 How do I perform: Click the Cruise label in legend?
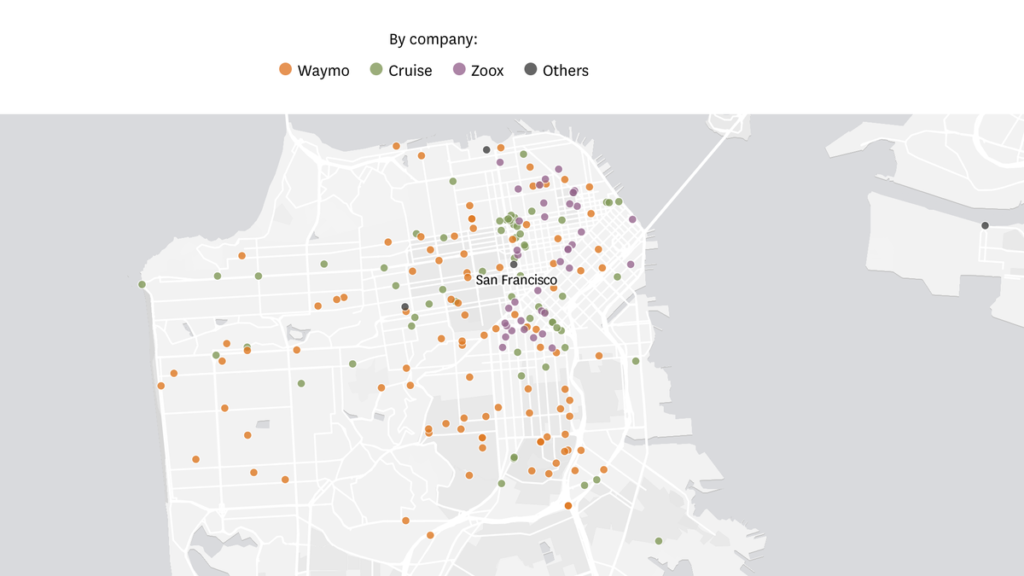[410, 71]
